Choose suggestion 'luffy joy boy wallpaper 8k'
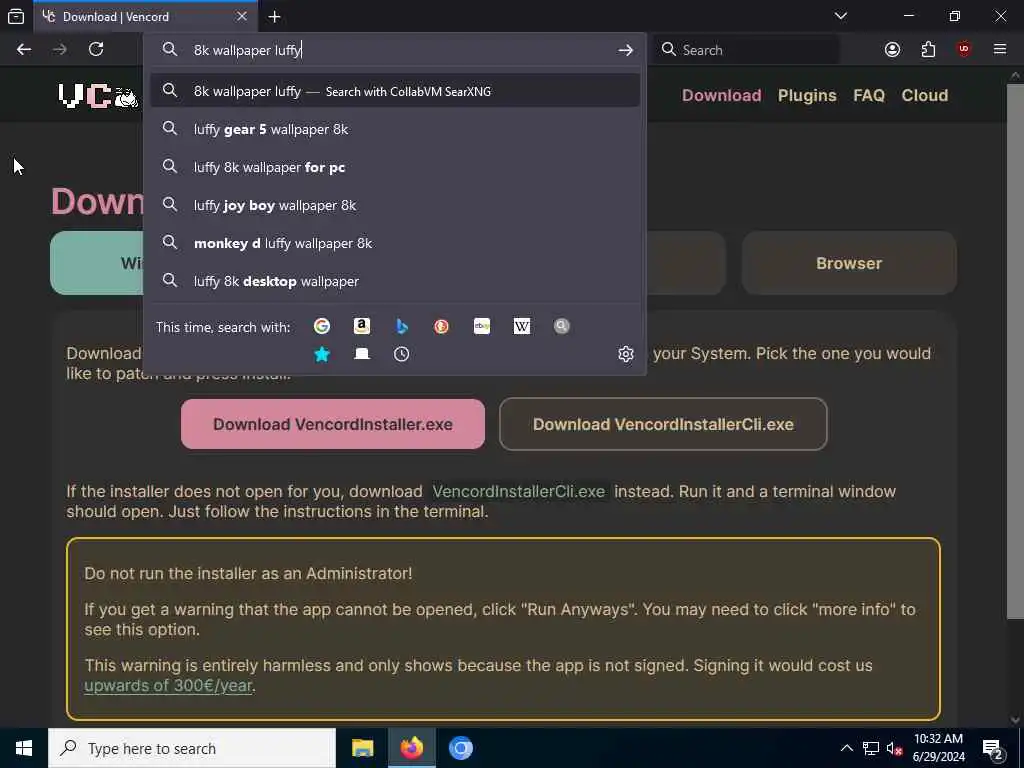The height and width of the screenshot is (768, 1024). click(394, 205)
